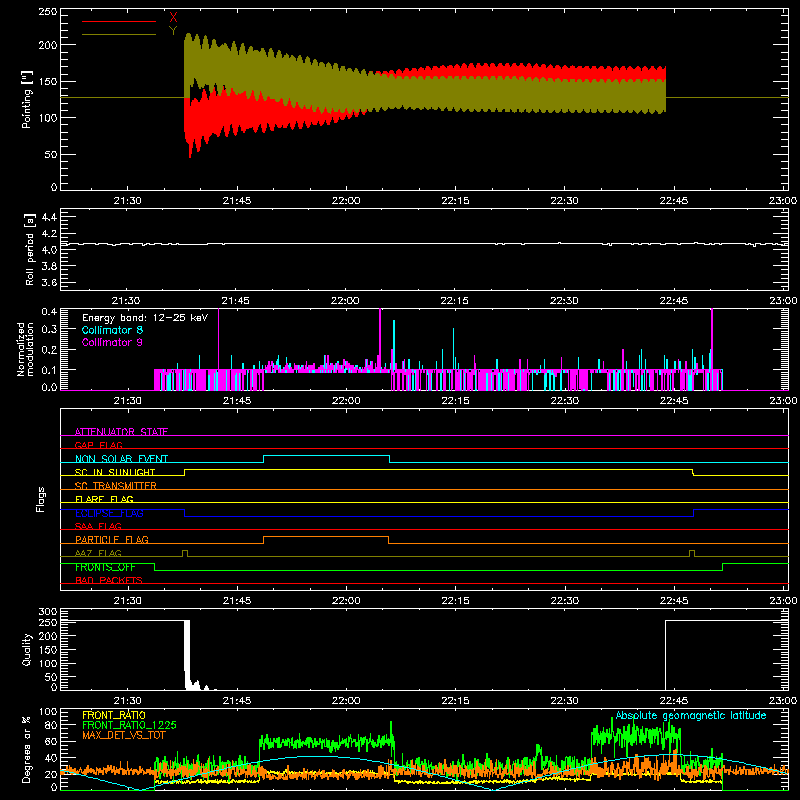This screenshot has width=800, height=800.
Task: Click 23:00 label under the Pointing plot
Action: pos(783,201)
